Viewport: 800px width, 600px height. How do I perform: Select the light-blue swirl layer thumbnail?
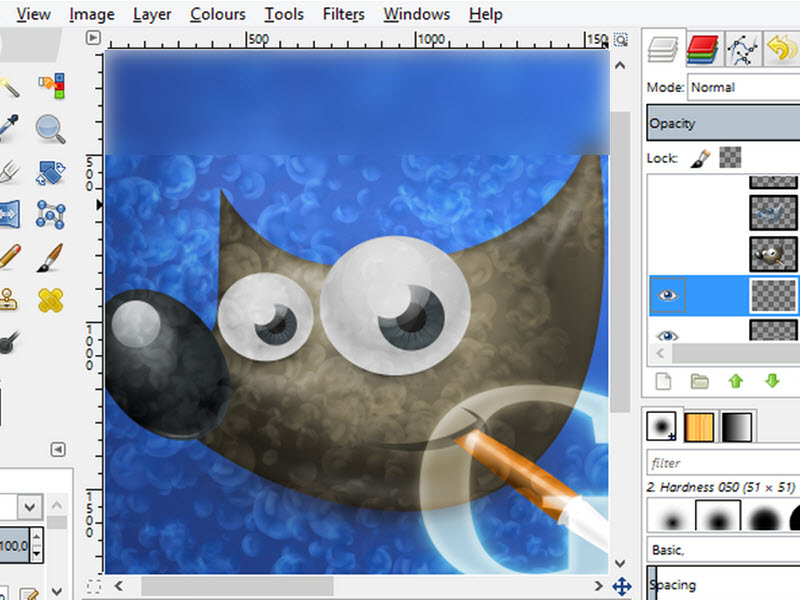pos(773,212)
